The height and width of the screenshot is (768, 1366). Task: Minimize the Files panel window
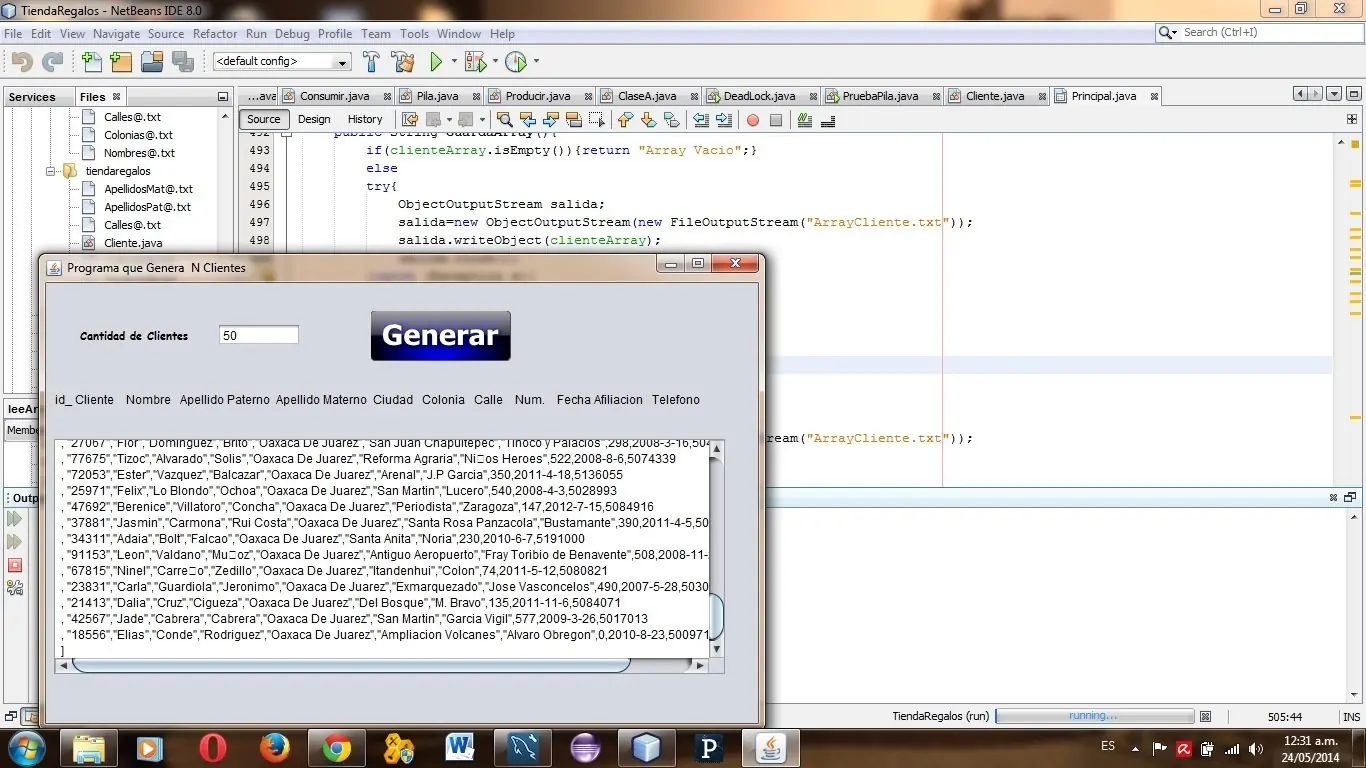(223, 97)
